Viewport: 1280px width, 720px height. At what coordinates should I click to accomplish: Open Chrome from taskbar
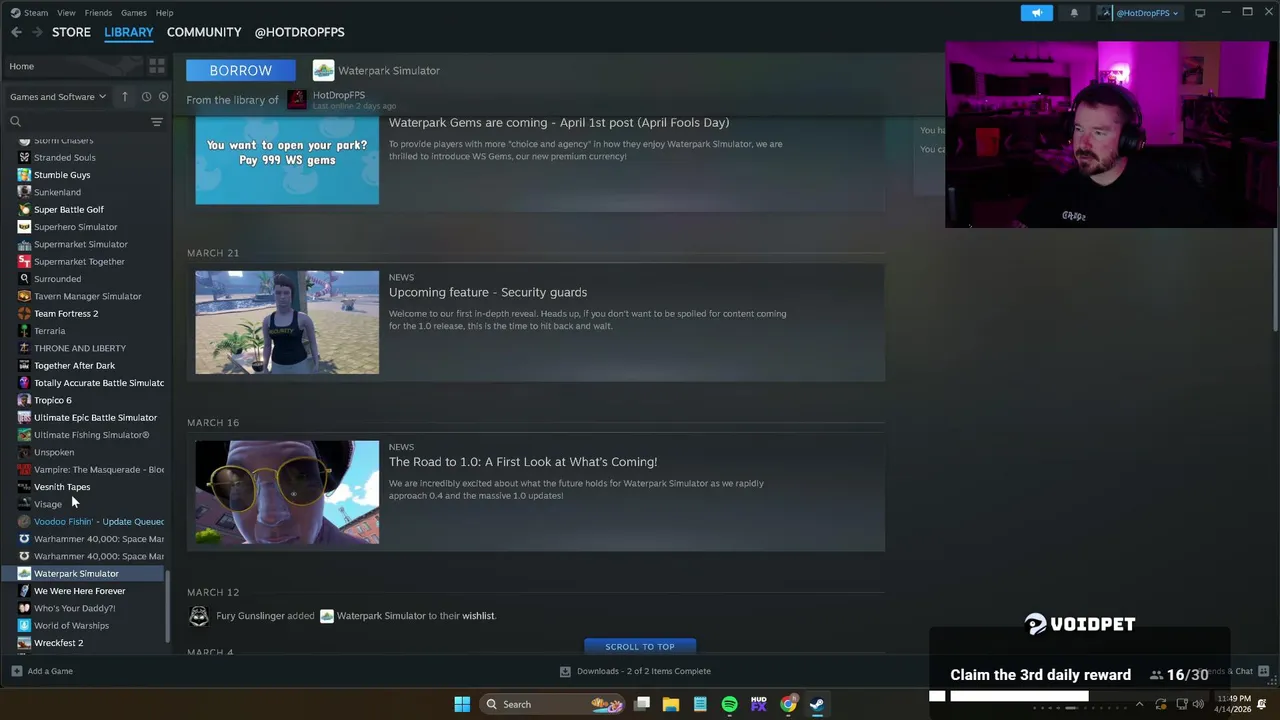(788, 704)
